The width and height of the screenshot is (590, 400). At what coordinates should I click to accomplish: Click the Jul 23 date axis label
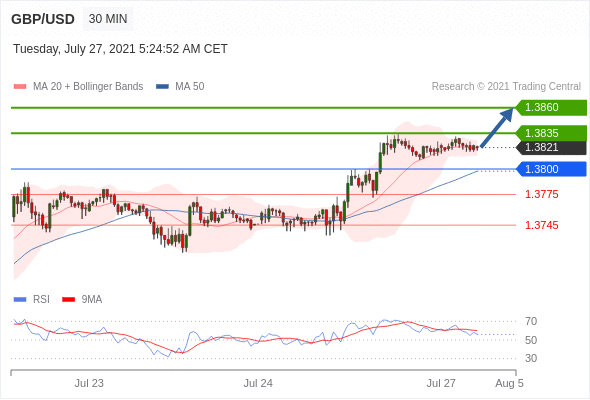coord(89,383)
